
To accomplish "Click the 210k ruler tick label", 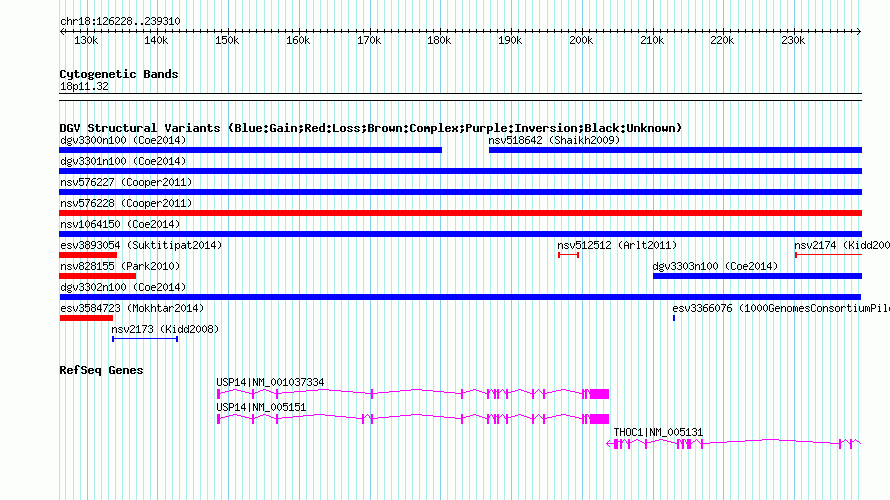I will pyautogui.click(x=652, y=40).
